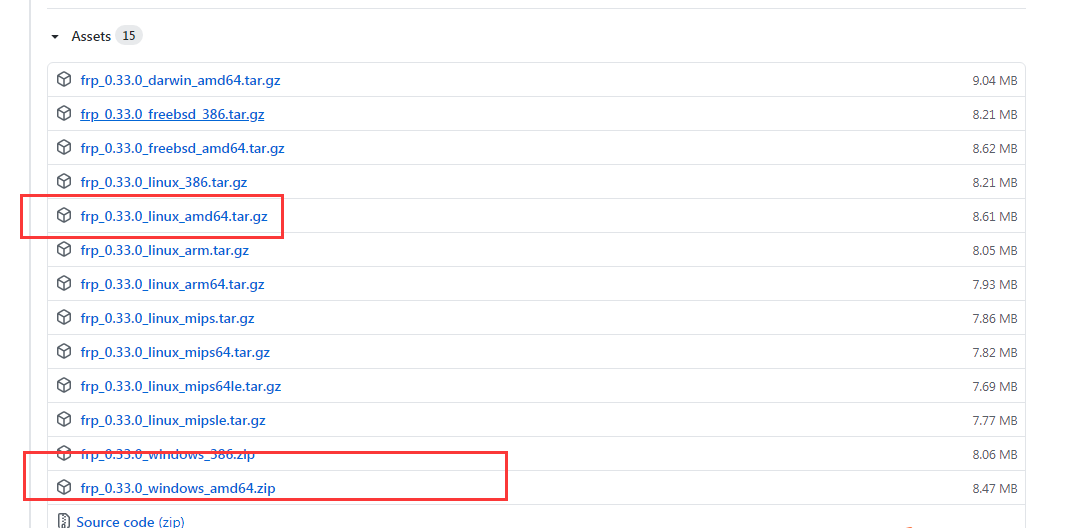Click the zip file icon by Source code
Viewport: 1072px width, 528px height.
point(64,521)
